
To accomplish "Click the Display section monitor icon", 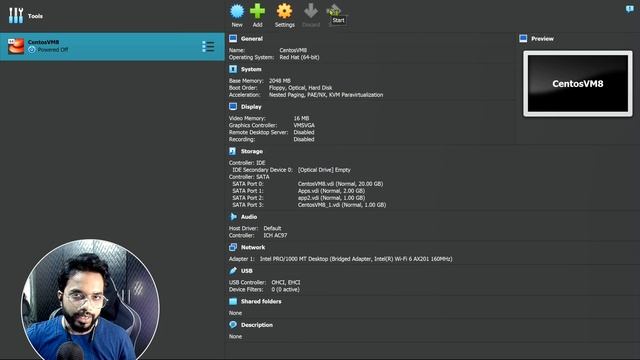I will pyautogui.click(x=233, y=107).
